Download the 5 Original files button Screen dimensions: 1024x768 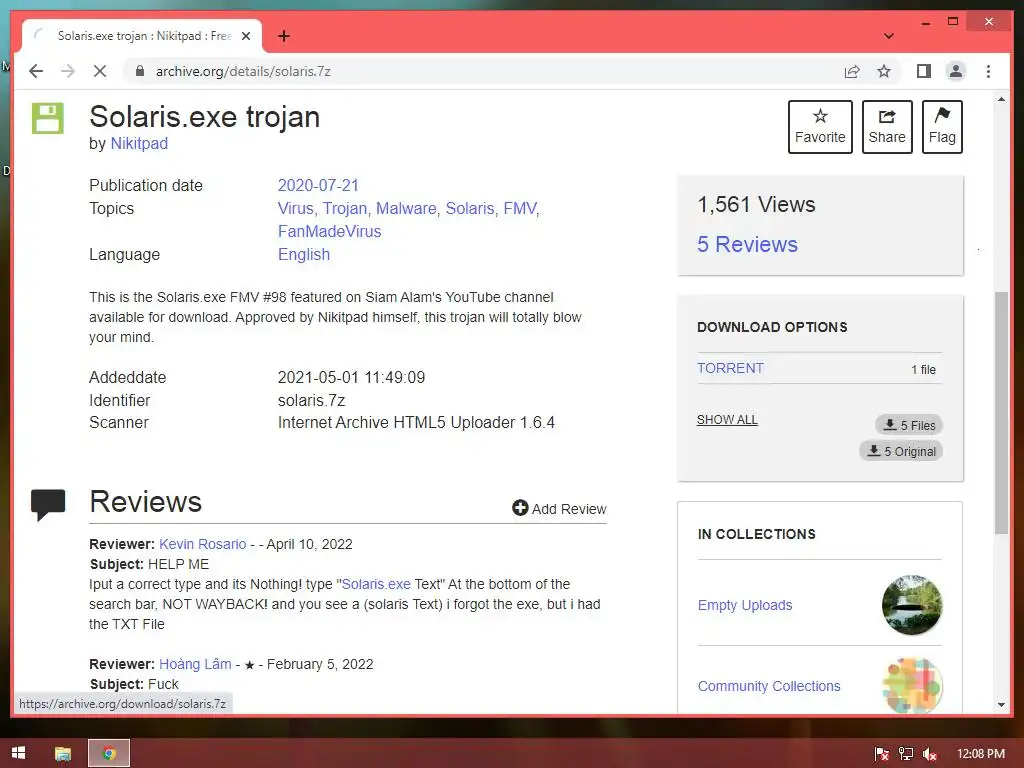pos(901,451)
